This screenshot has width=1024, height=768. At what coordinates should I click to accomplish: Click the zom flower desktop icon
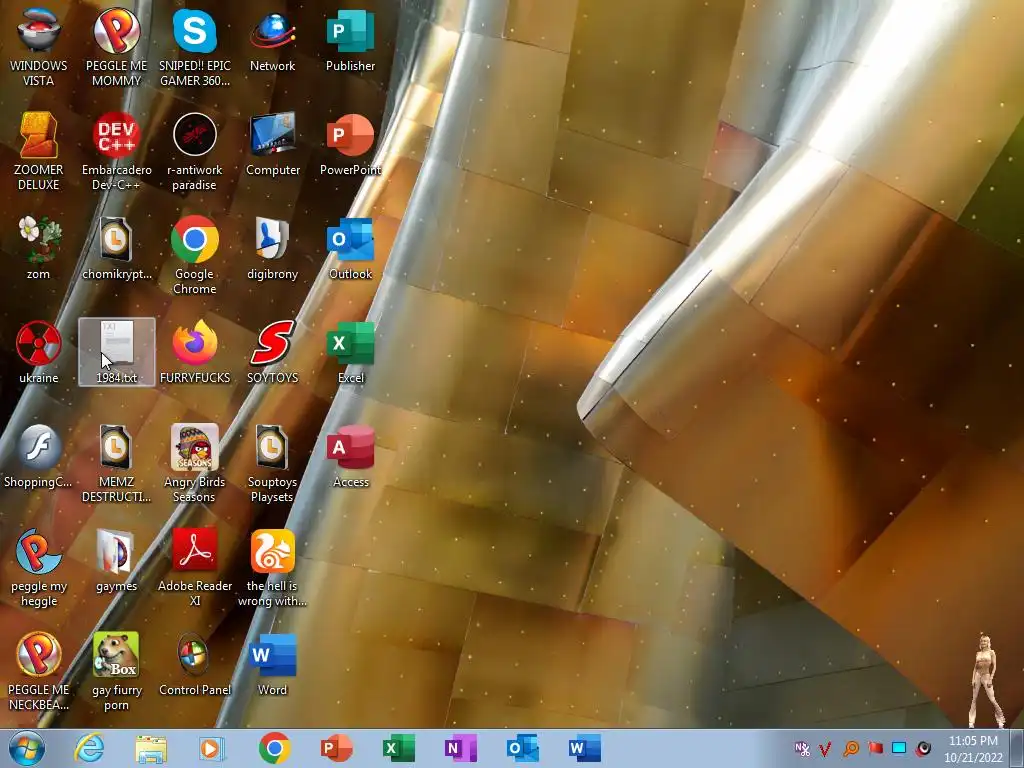(39, 248)
